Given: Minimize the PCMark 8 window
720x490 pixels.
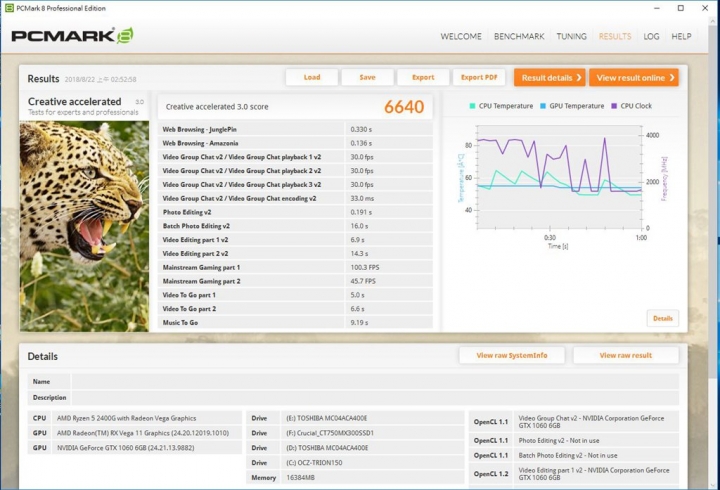Looking at the screenshot, I should tap(657, 8).
